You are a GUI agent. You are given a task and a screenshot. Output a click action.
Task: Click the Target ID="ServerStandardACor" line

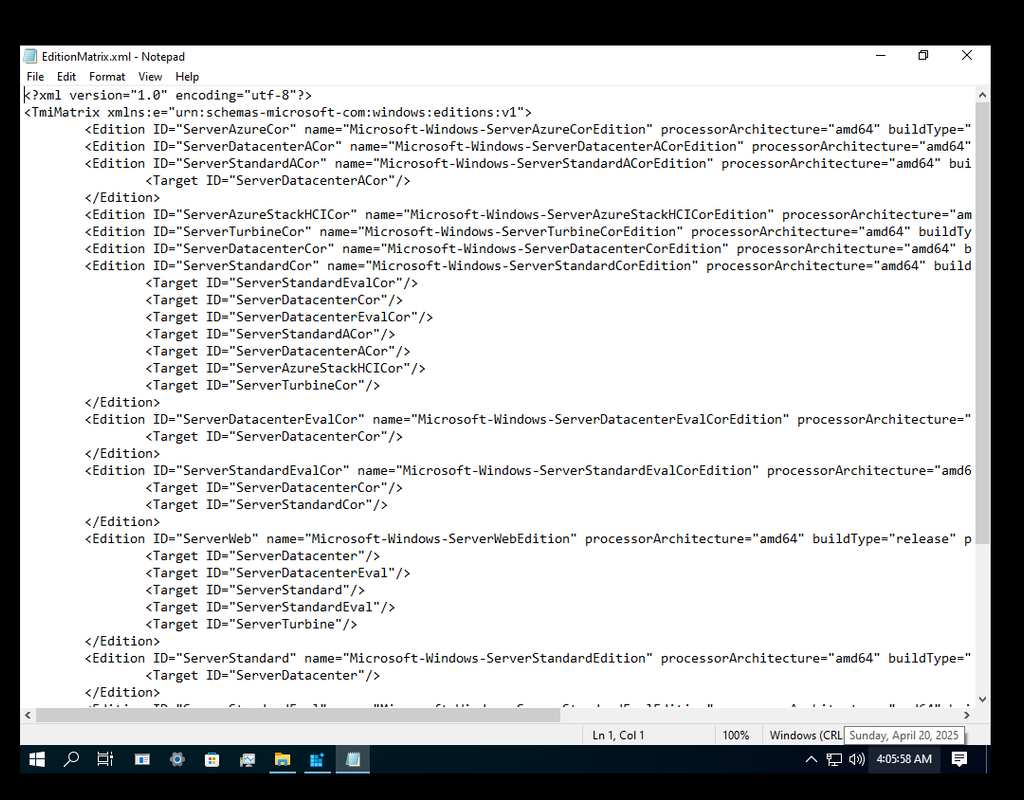pyautogui.click(x=270, y=334)
